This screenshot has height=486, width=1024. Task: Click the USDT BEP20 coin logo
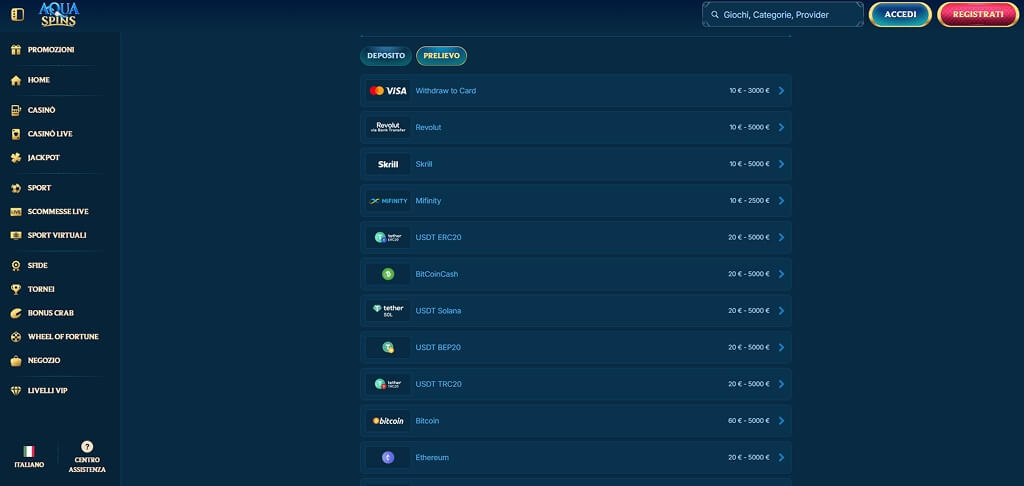(388, 348)
